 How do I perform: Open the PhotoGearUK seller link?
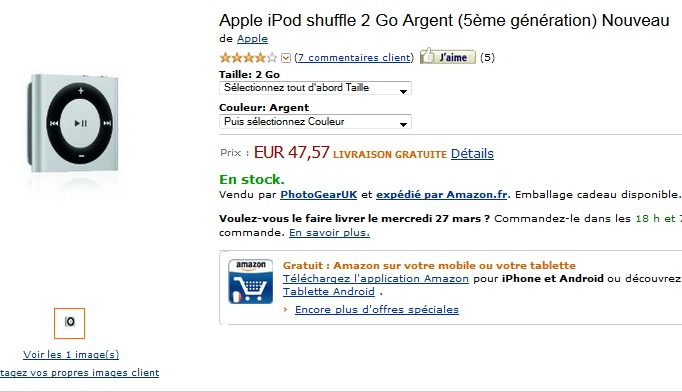[x=319, y=194]
